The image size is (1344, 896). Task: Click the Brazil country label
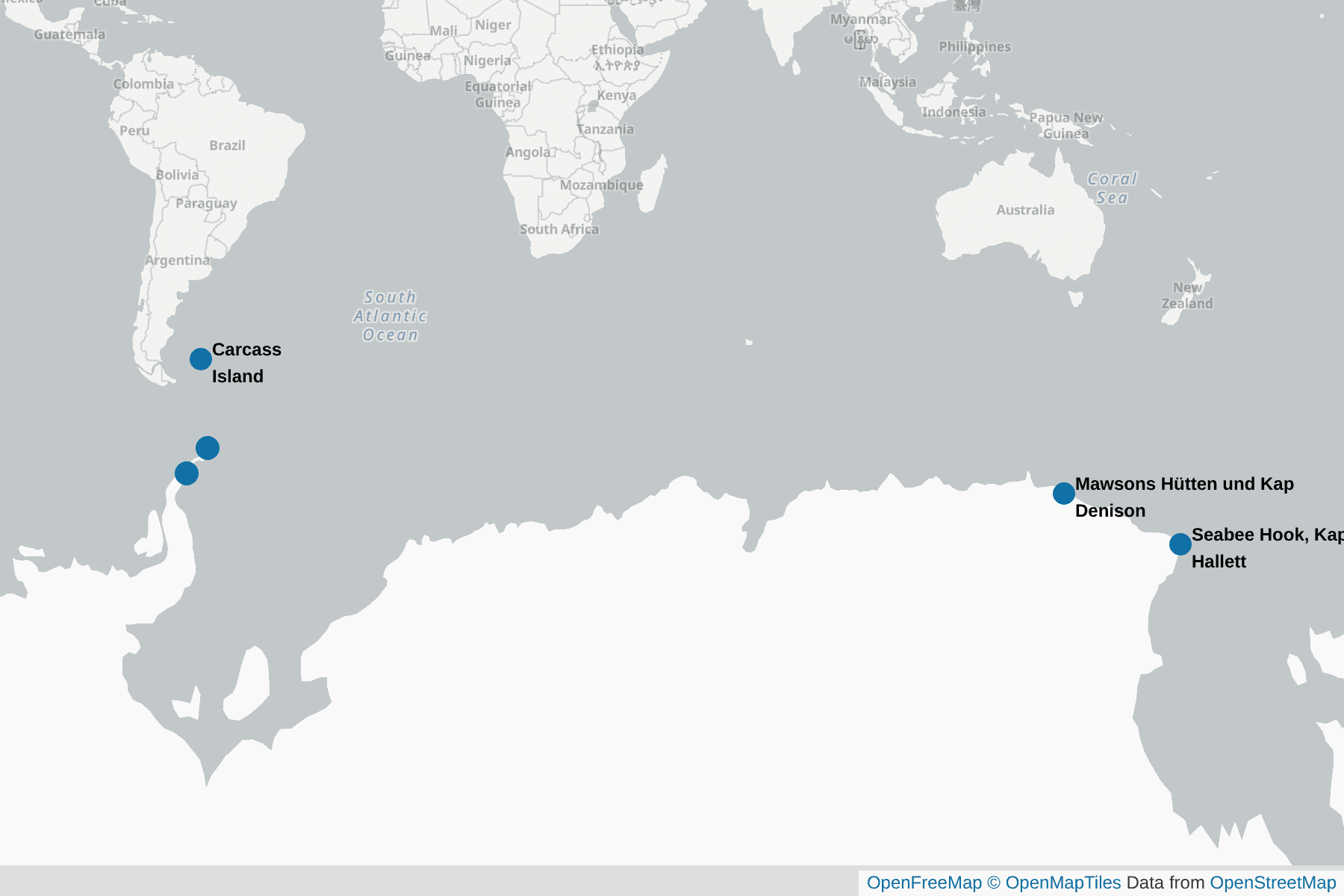coord(227,145)
